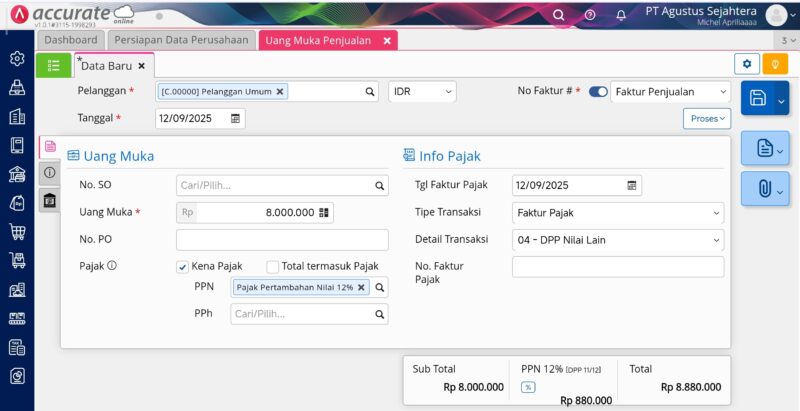
Task: Click the Proses button
Action: point(707,118)
